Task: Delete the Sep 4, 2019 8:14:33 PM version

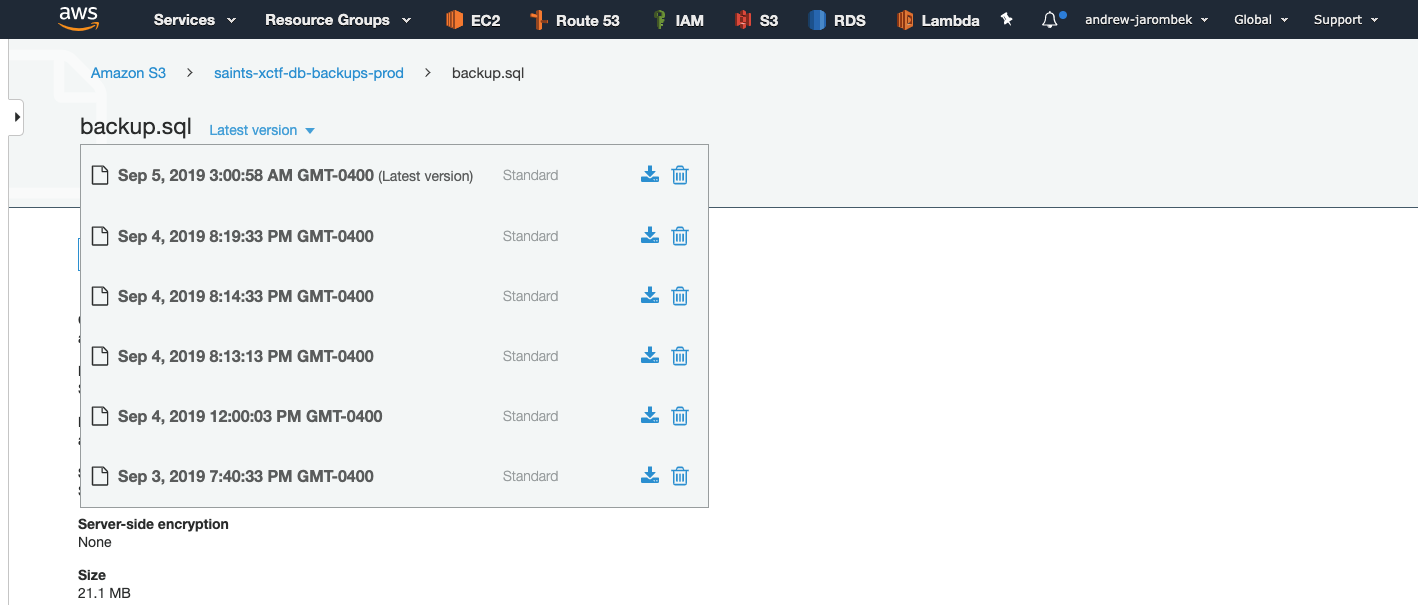Action: 680,296
